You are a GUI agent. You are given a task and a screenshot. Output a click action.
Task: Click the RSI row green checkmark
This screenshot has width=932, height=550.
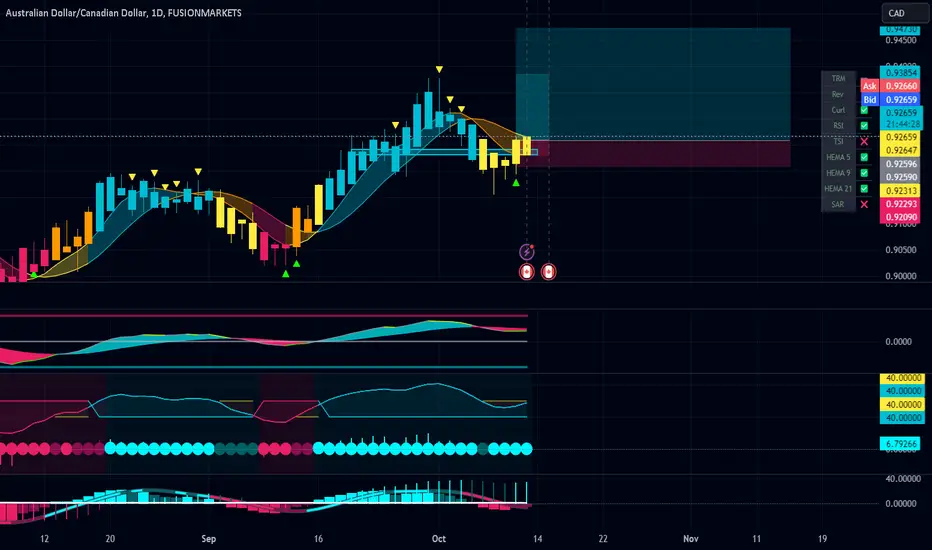[864, 125]
